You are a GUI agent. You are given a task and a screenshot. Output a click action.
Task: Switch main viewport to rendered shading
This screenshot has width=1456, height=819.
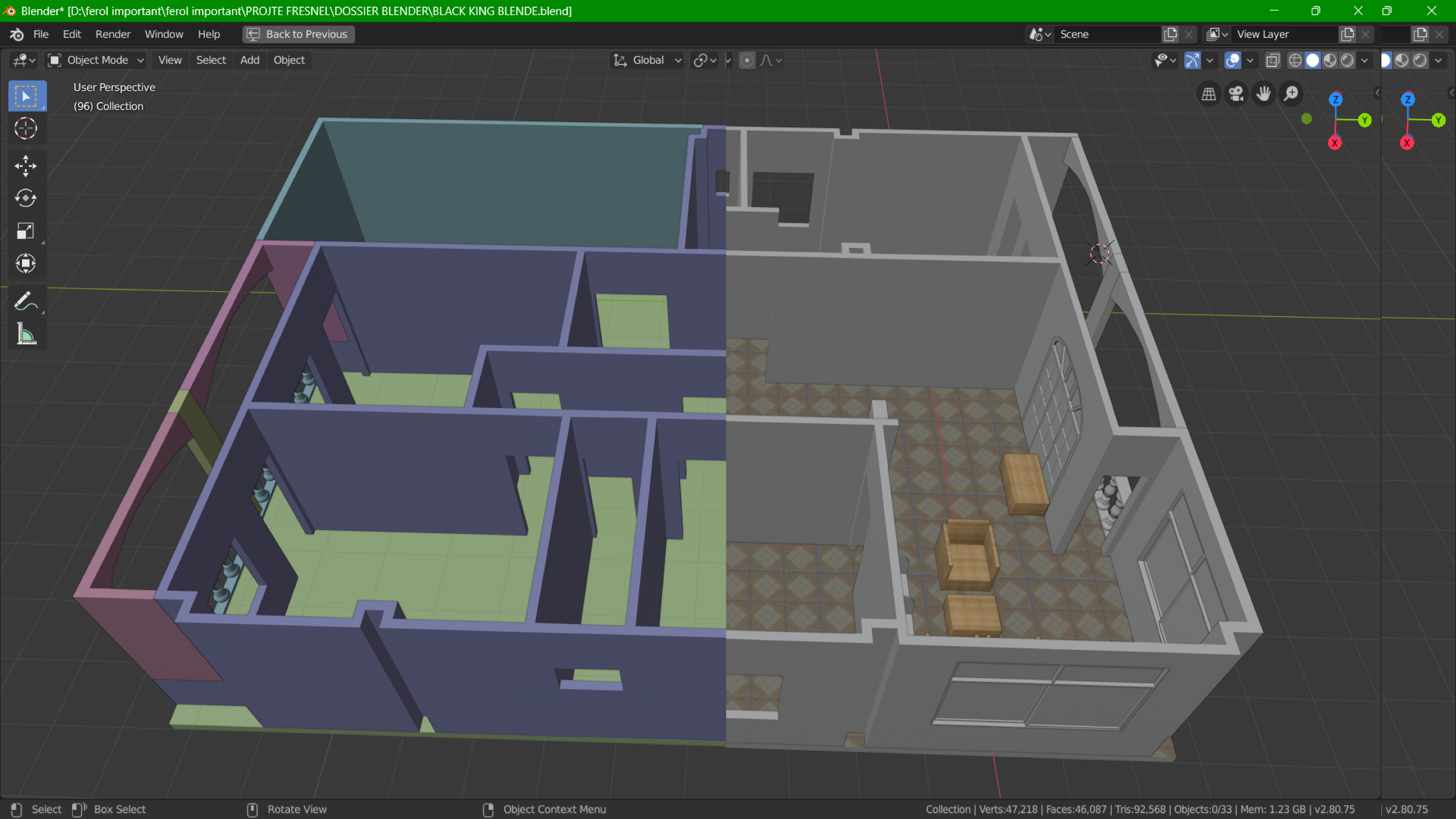pyautogui.click(x=1348, y=60)
